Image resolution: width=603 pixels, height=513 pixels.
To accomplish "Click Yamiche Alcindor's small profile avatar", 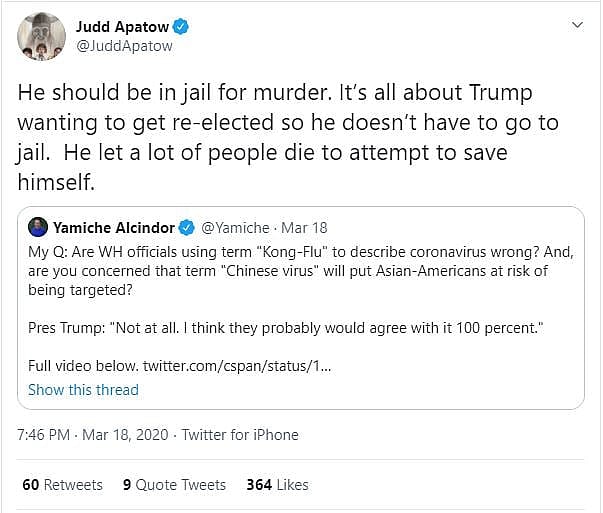I will (38, 227).
